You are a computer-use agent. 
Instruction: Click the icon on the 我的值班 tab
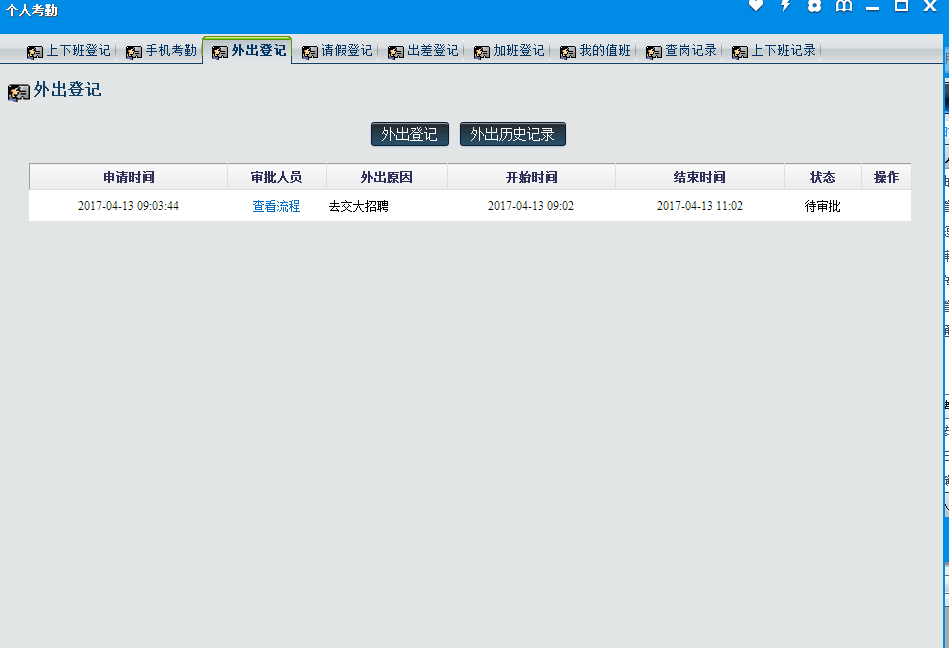(x=568, y=51)
